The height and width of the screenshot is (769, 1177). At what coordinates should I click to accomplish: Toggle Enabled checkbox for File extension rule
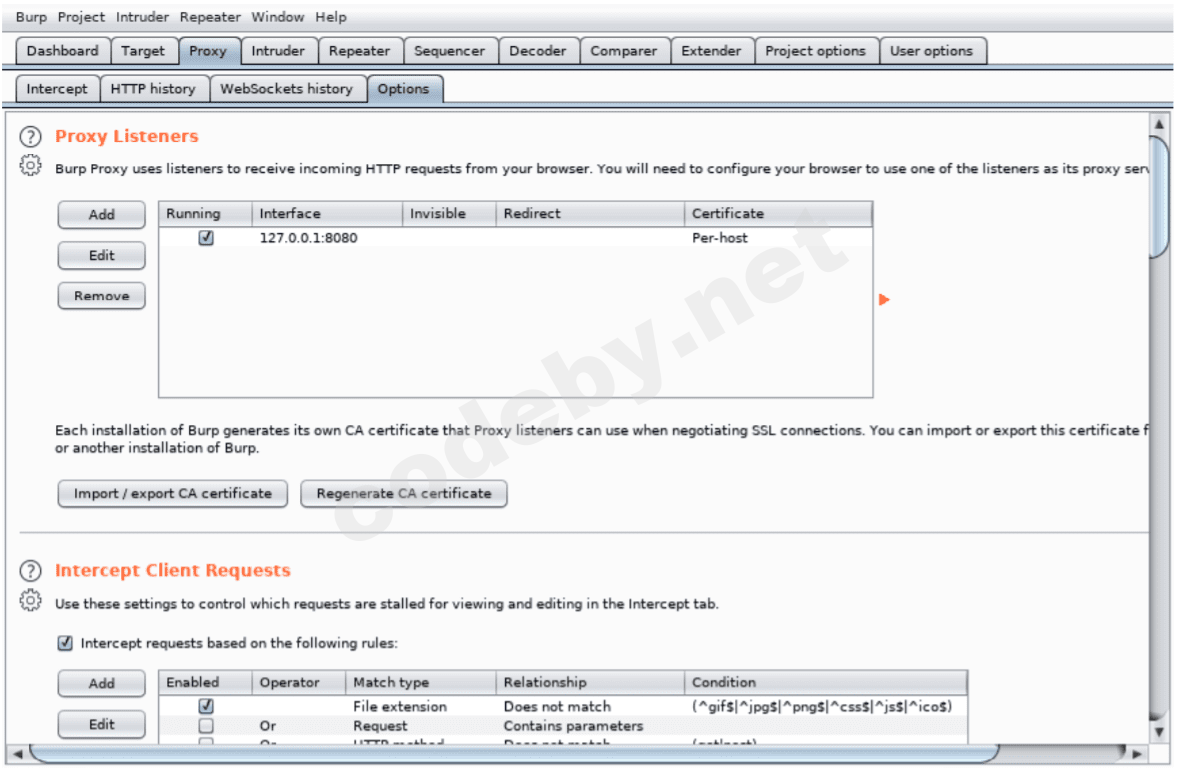tap(206, 706)
